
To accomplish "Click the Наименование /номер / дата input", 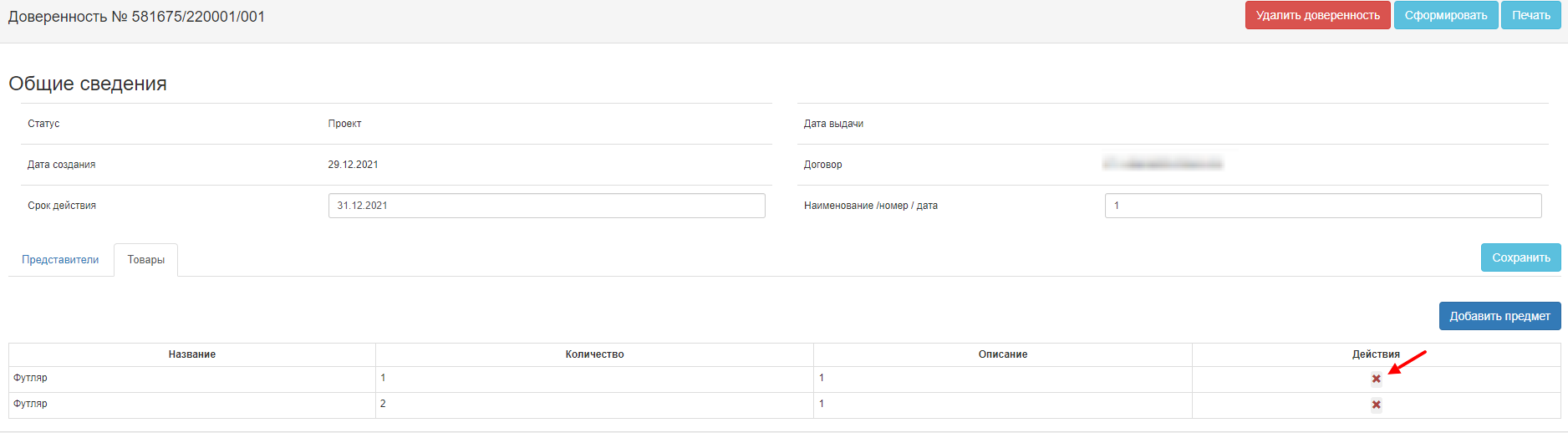I will [x=1322, y=206].
